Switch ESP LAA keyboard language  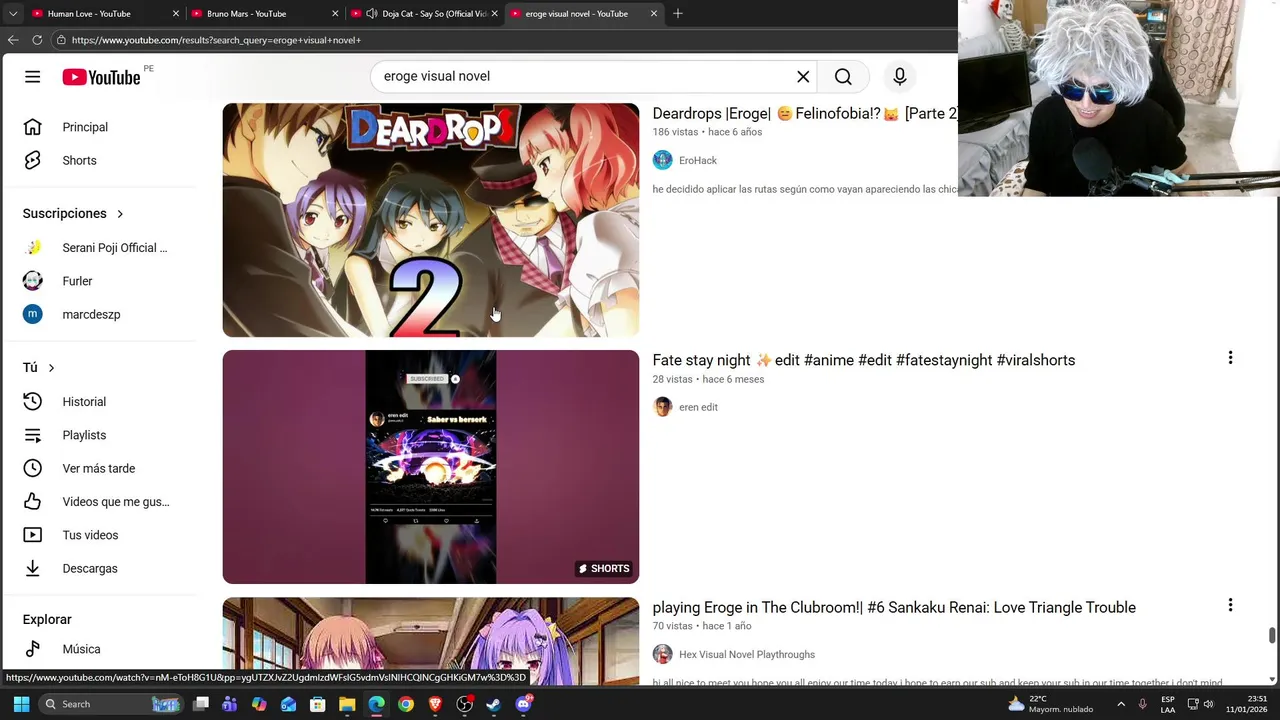pyautogui.click(x=1168, y=704)
